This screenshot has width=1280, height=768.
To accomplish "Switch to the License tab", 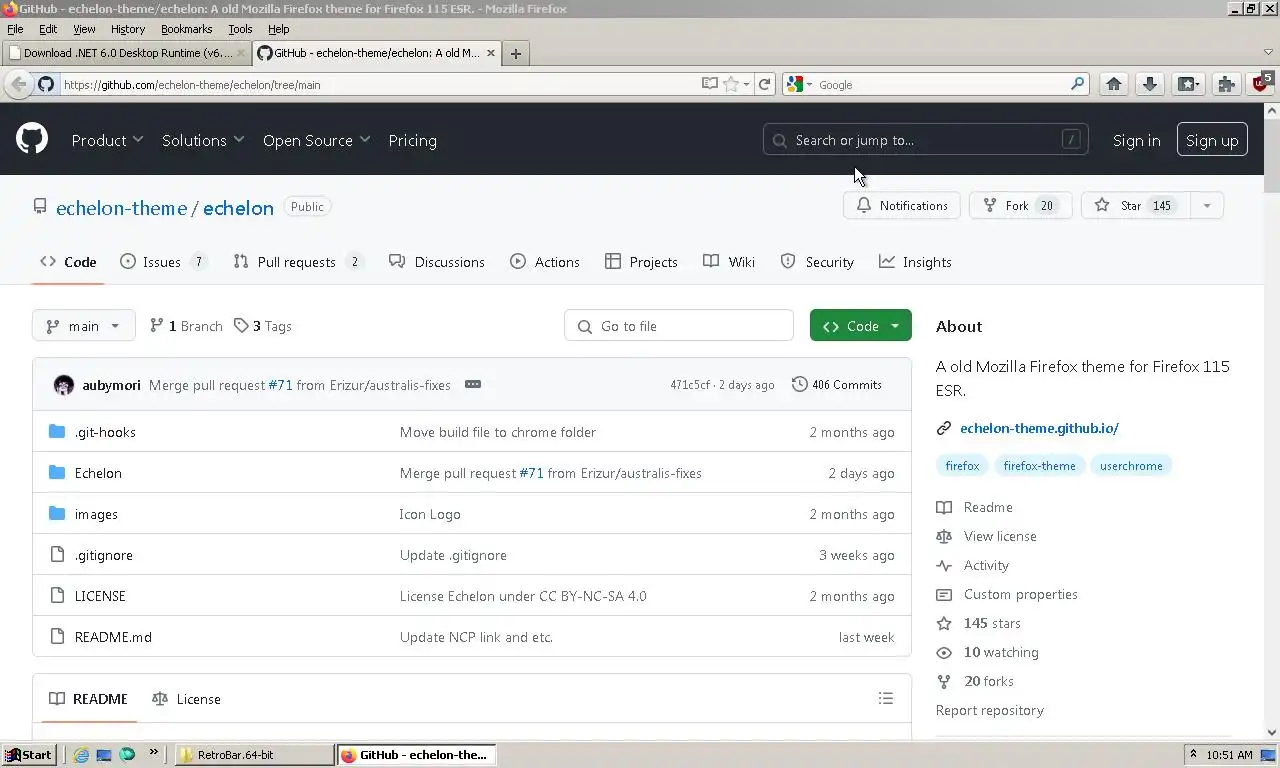I will tap(186, 699).
